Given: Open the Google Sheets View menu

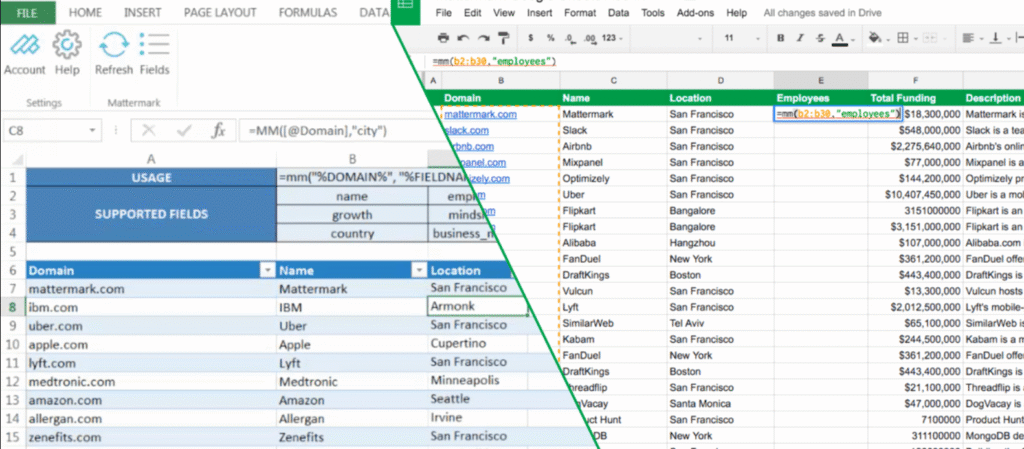Looking at the screenshot, I should pos(504,13).
